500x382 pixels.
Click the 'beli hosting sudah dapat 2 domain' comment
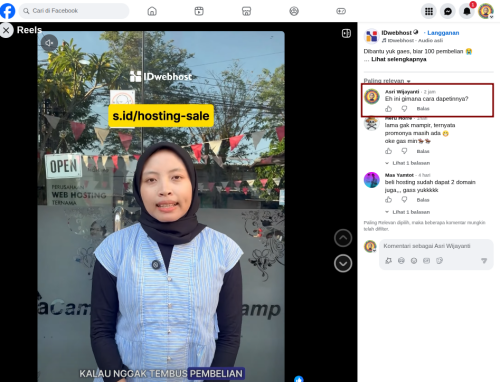(430, 186)
